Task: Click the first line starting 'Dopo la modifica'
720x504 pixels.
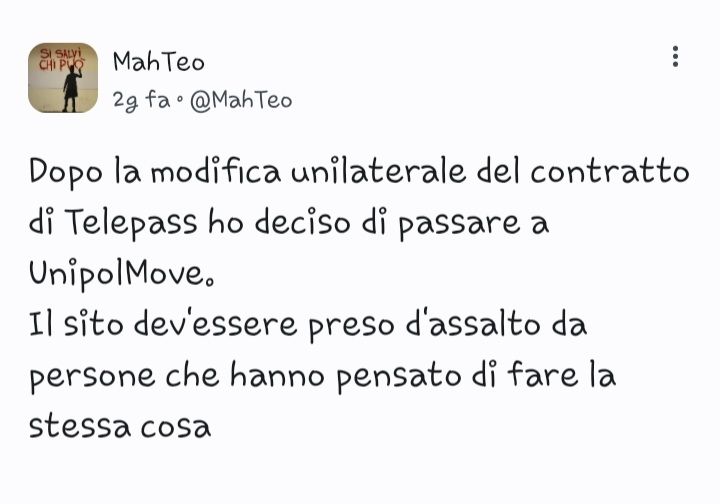Action: pos(359,173)
